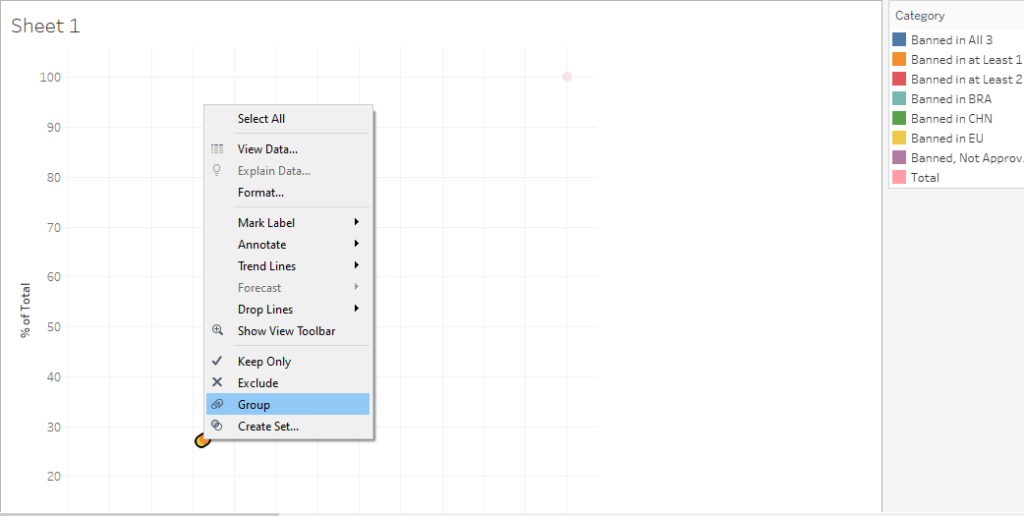The width and height of the screenshot is (1024, 516).
Task: Choose Show View Toolbar entry
Action: point(288,331)
